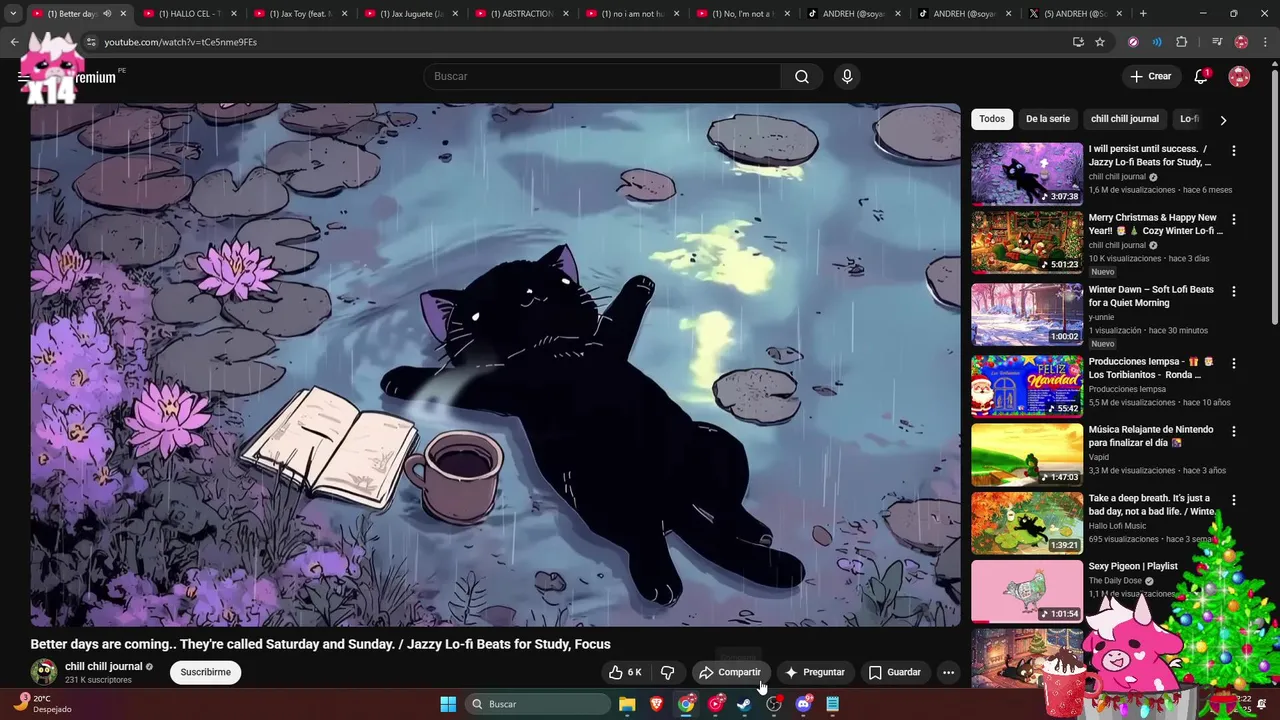The height and width of the screenshot is (720, 1280).
Task: Switch to the '(5) ANDREH' X tab
Action: click(x=1075, y=14)
